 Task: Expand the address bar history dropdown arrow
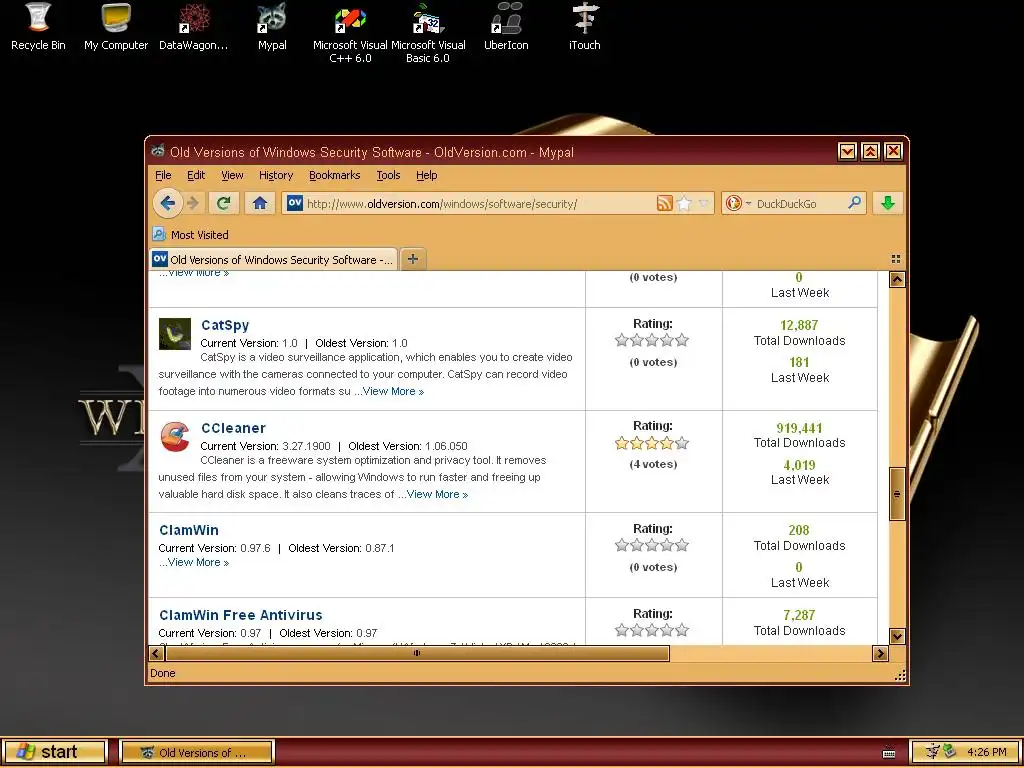pos(703,203)
